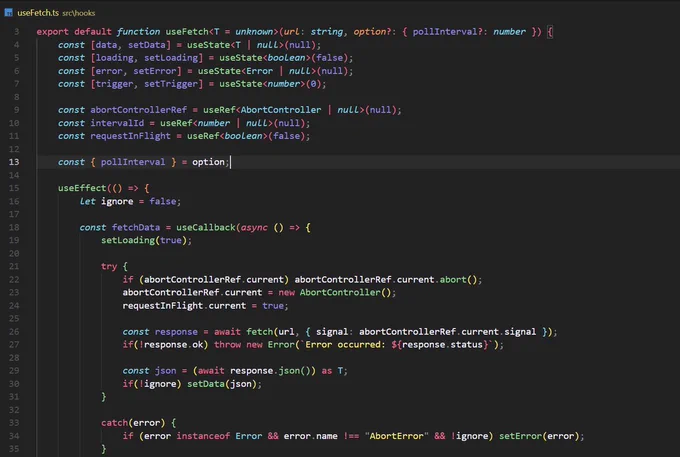Click 'setLoading' in the line 5 declaration
Screen dimensions: 680x457
pos(171,58)
